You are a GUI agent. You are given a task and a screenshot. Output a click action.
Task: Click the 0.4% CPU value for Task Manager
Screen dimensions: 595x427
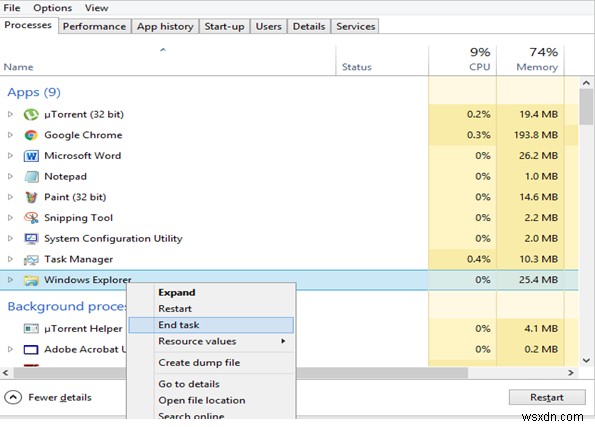pyautogui.click(x=479, y=259)
